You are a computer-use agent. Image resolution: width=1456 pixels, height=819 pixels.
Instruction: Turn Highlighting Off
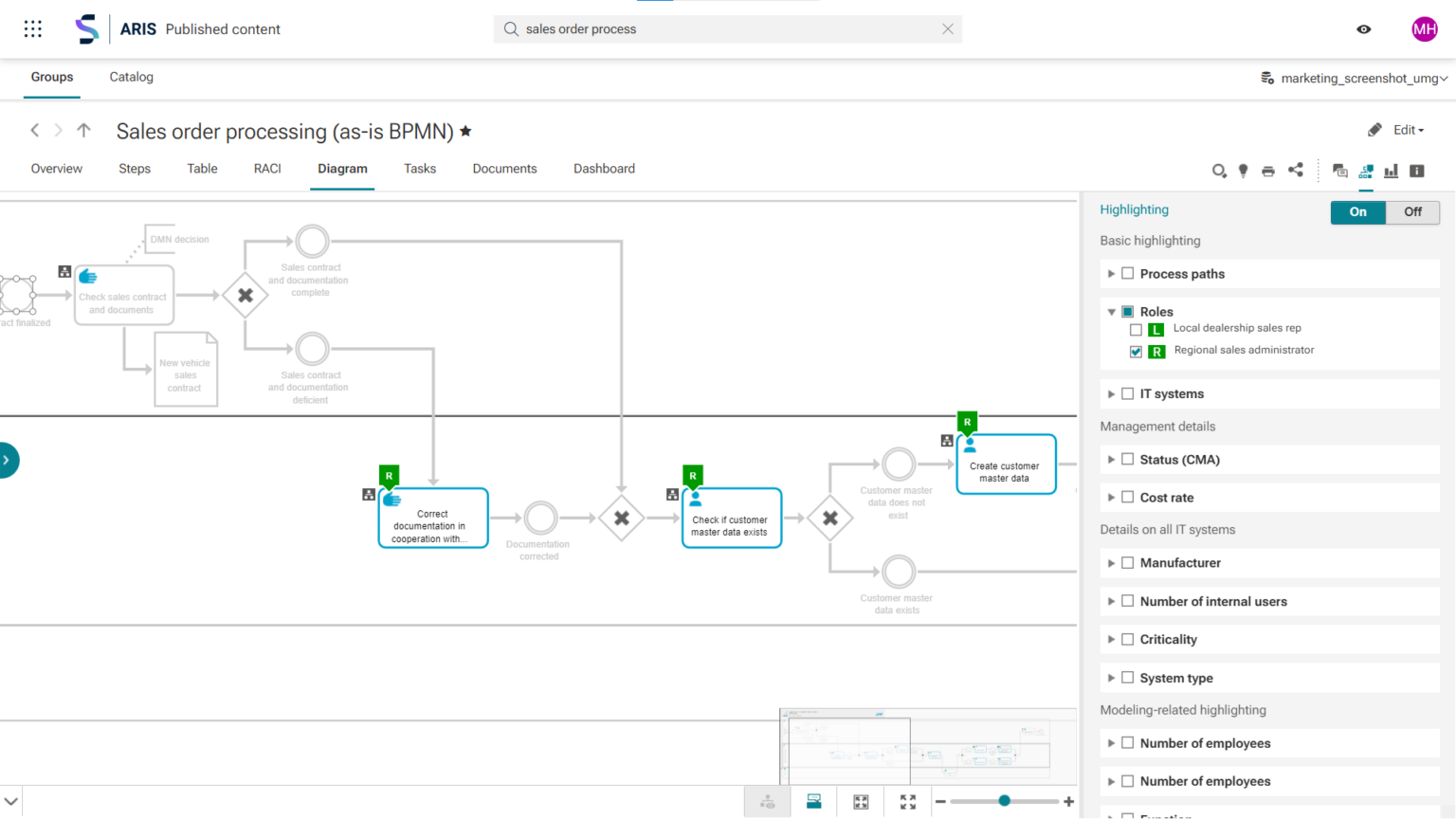point(1411,211)
